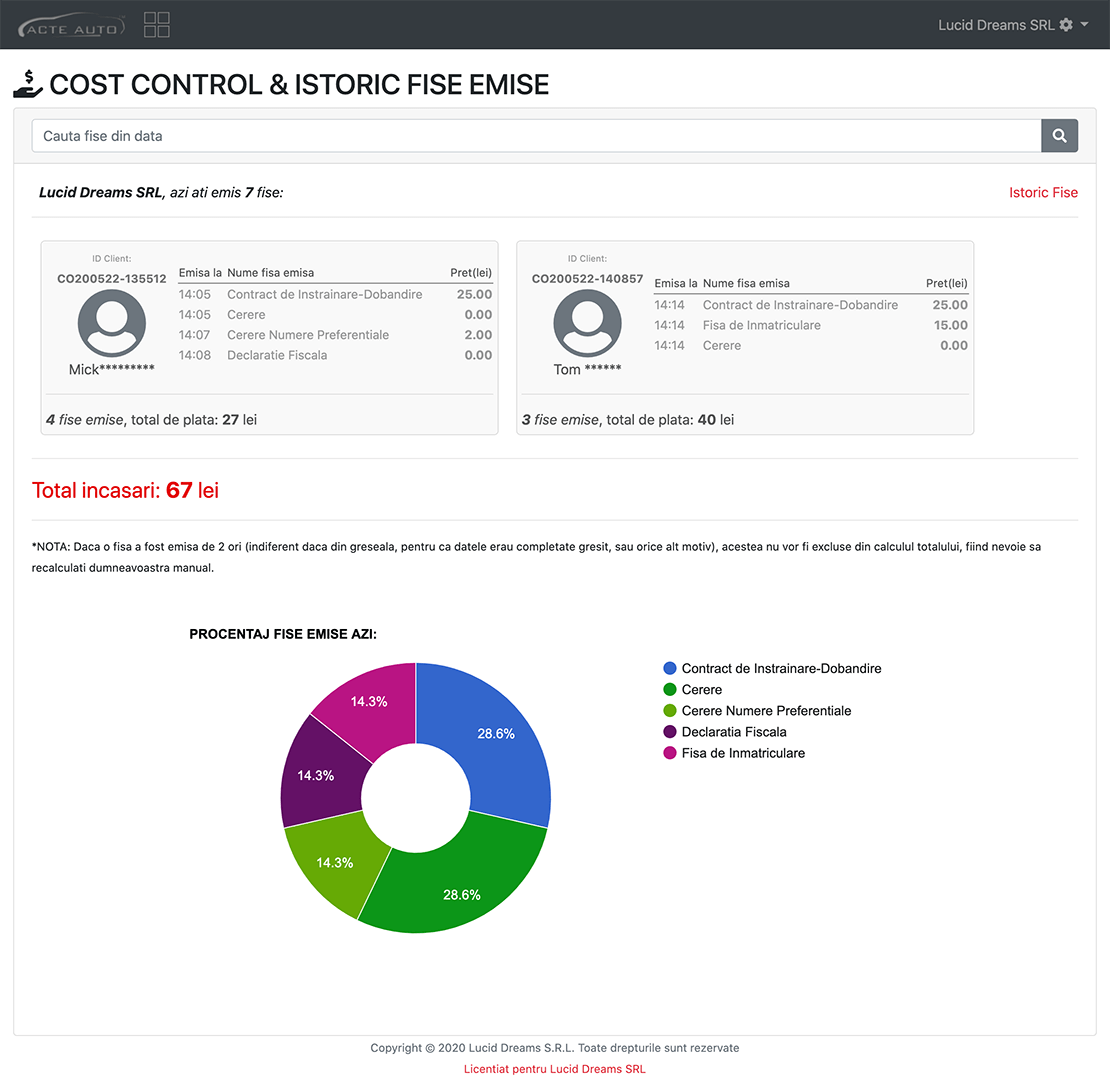The width and height of the screenshot is (1110, 1080).
Task: Click Tom's client avatar icon
Action: [x=587, y=323]
